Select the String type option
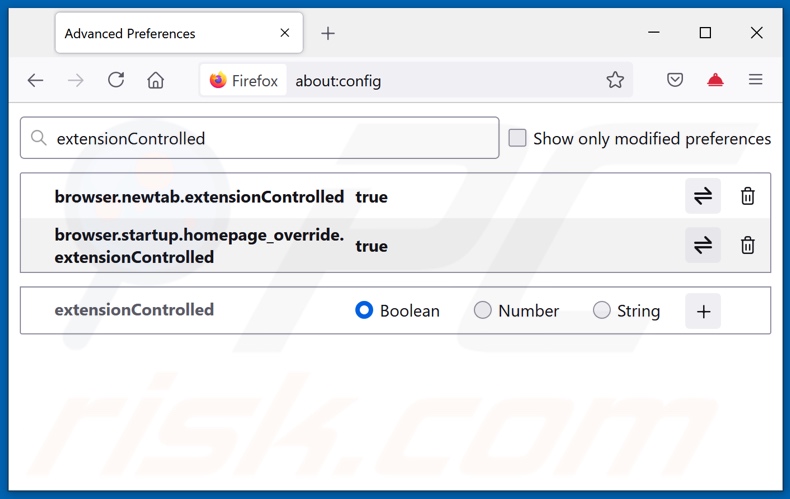This screenshot has width=790, height=499. pyautogui.click(x=602, y=310)
